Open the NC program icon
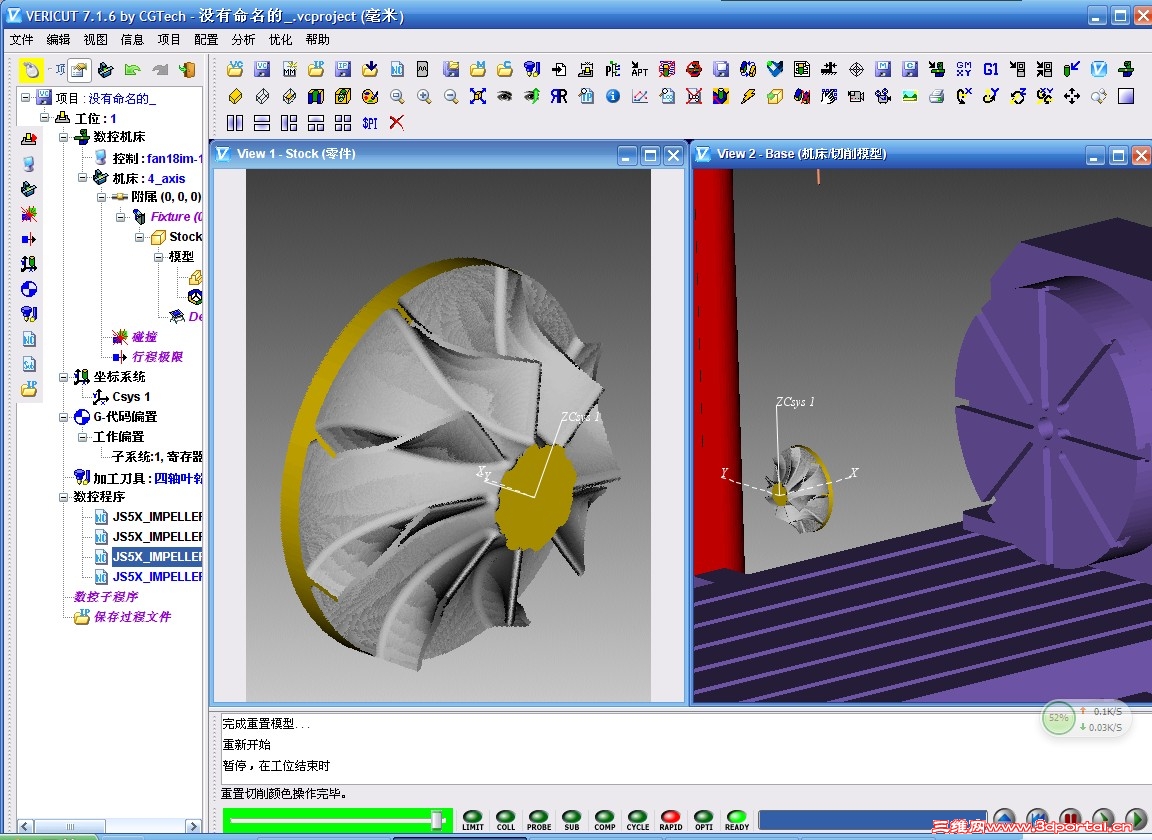1152x840 pixels. 397,69
